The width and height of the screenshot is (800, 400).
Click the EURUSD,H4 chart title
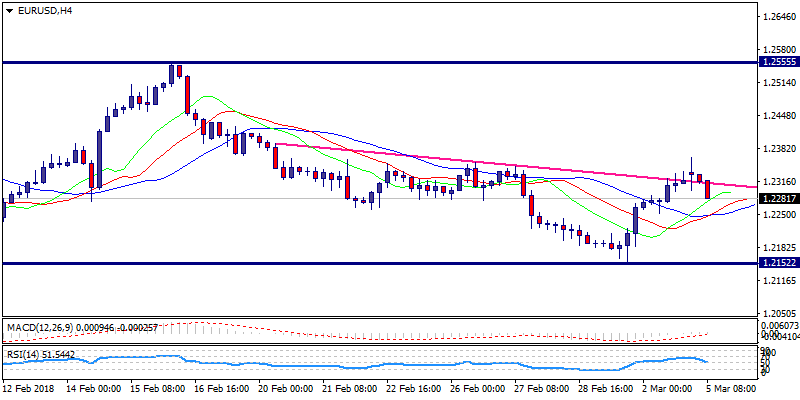pos(41,10)
